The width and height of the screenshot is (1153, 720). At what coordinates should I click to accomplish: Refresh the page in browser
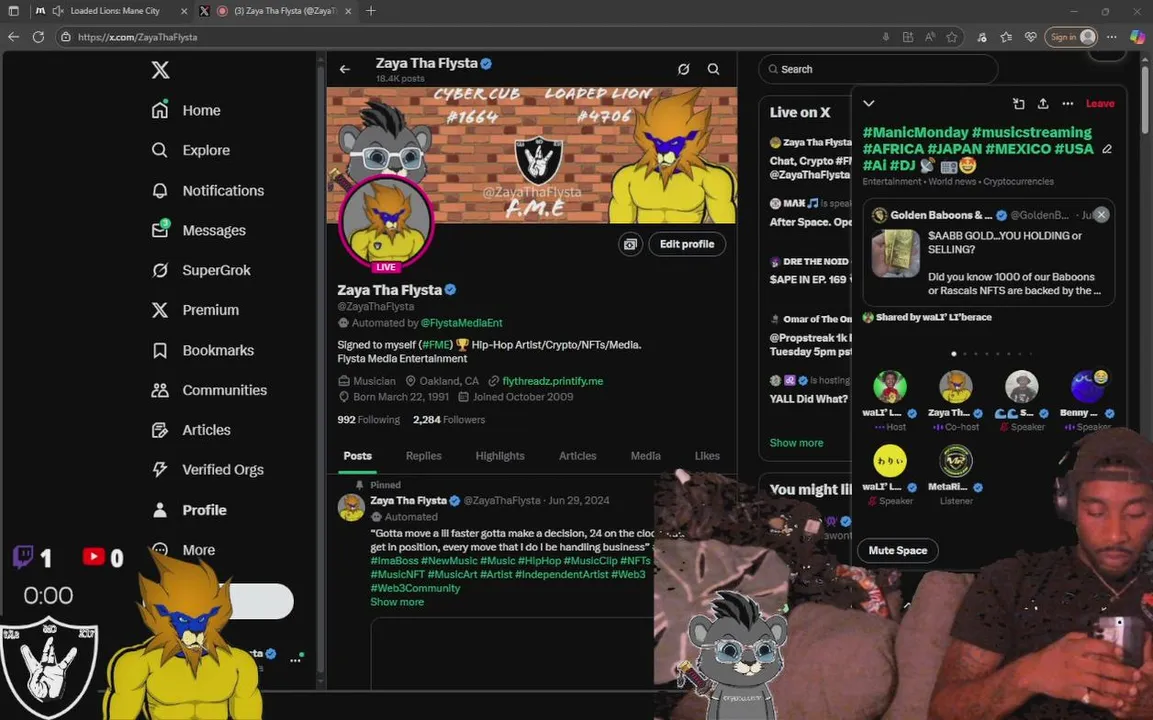[x=38, y=37]
